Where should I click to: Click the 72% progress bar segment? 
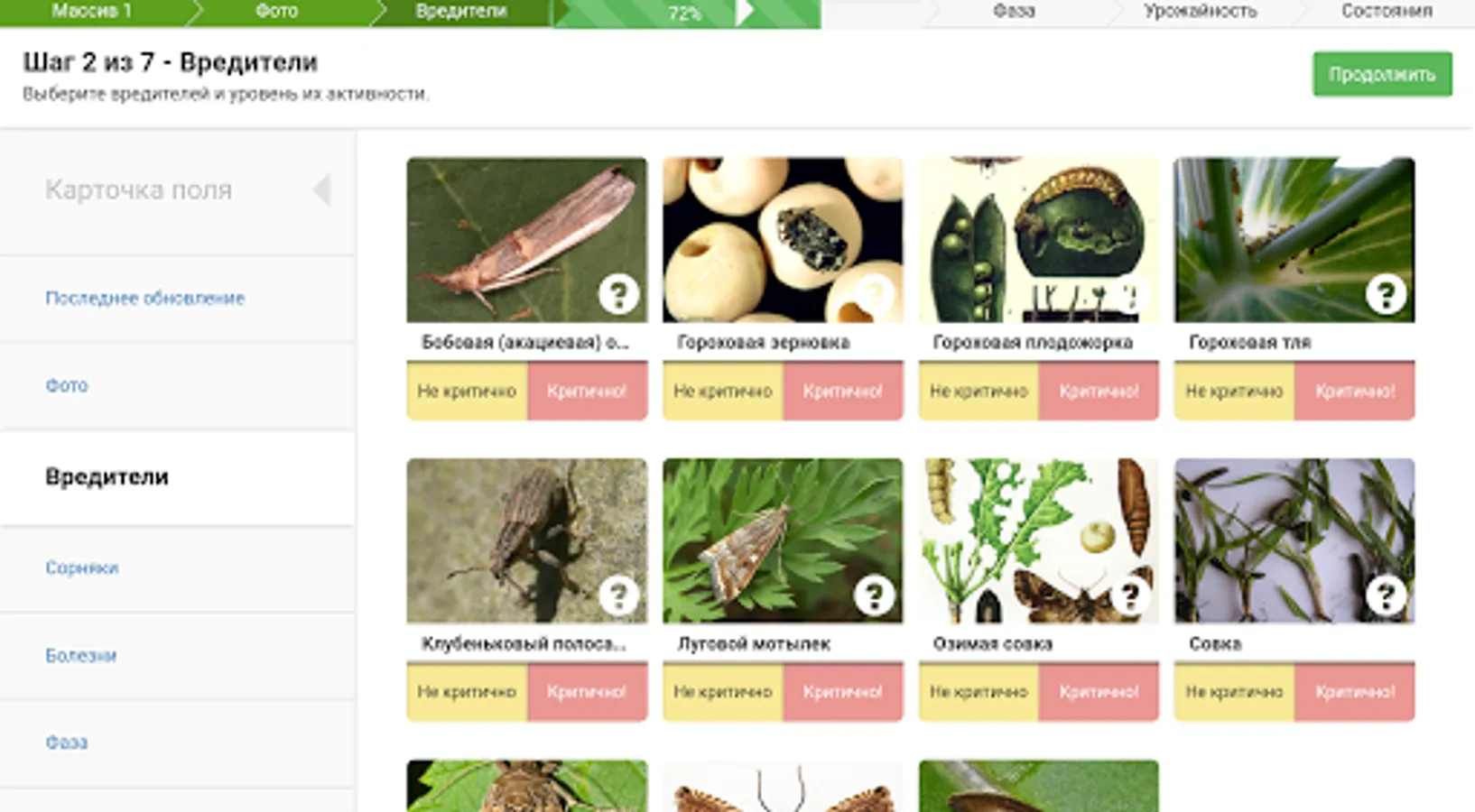(x=686, y=14)
